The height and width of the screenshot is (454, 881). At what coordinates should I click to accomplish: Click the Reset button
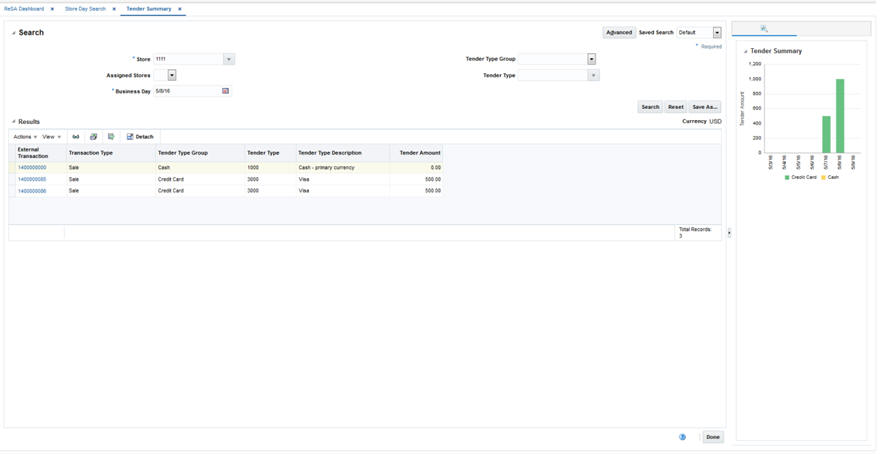click(x=675, y=107)
